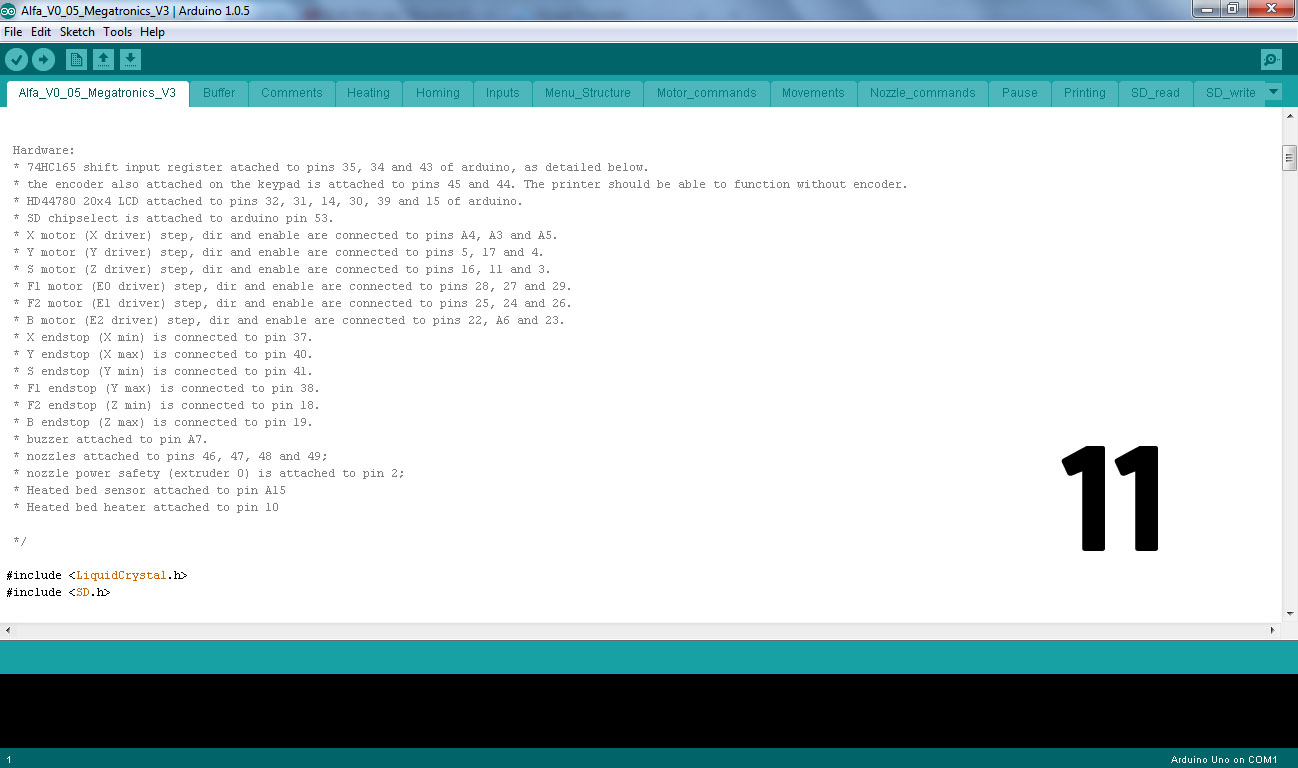
Task: Switch to the Menu_Structure tab
Action: (x=588, y=93)
